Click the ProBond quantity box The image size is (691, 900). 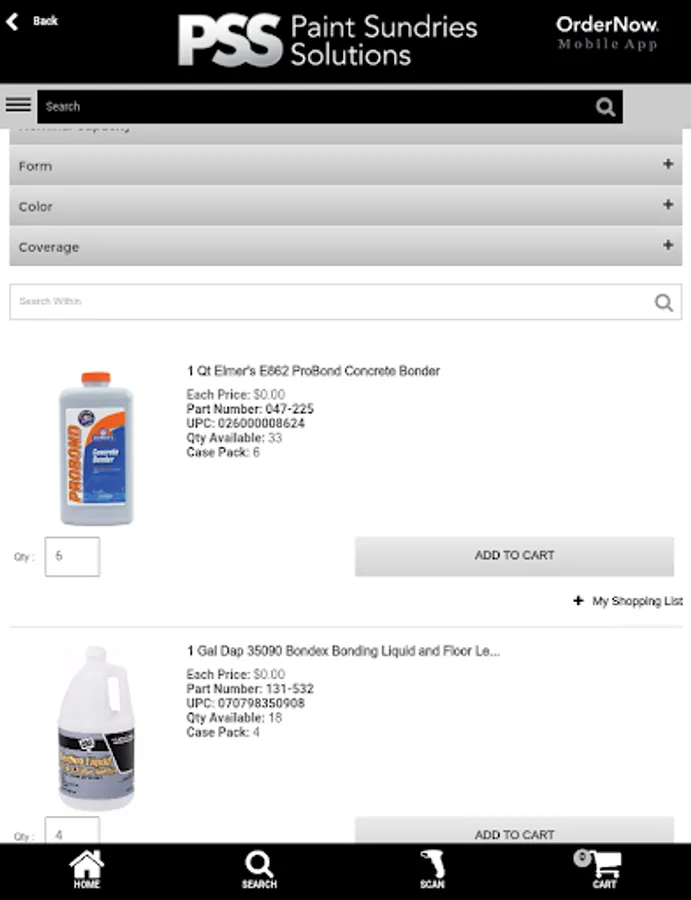[x=72, y=556]
